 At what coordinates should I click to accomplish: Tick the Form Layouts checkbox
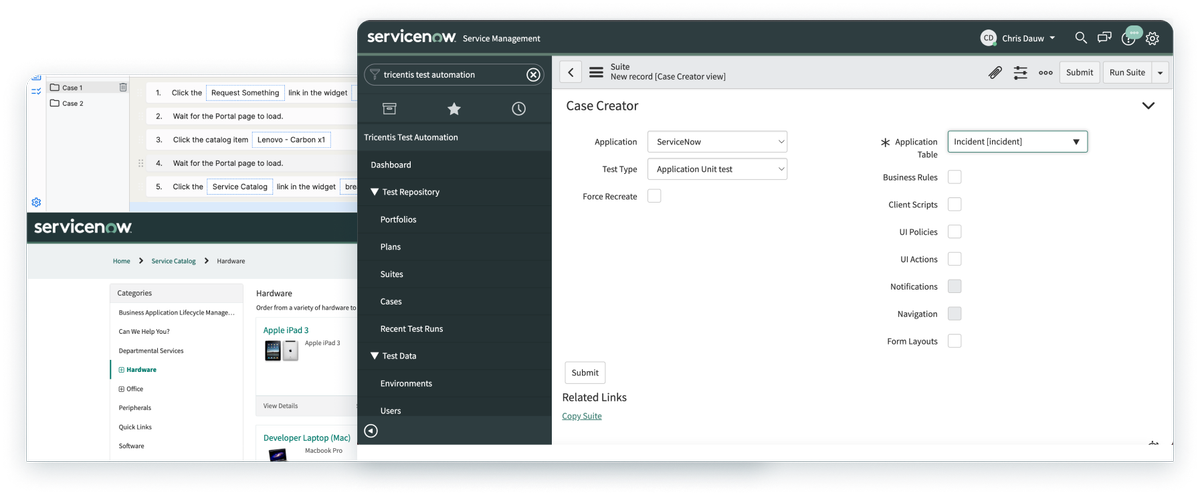pyautogui.click(x=955, y=341)
